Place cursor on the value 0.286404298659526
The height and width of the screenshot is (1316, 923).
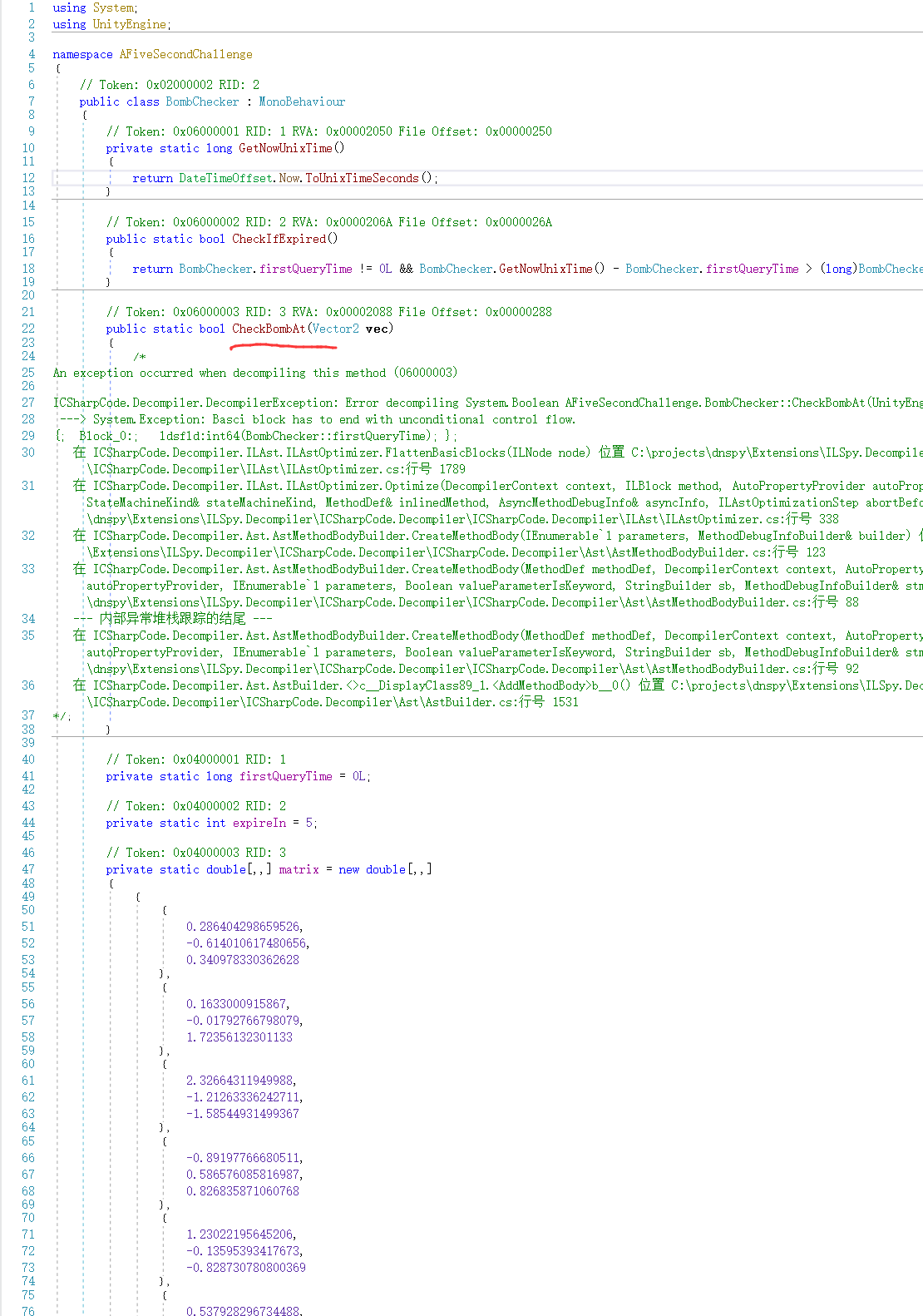point(242,927)
